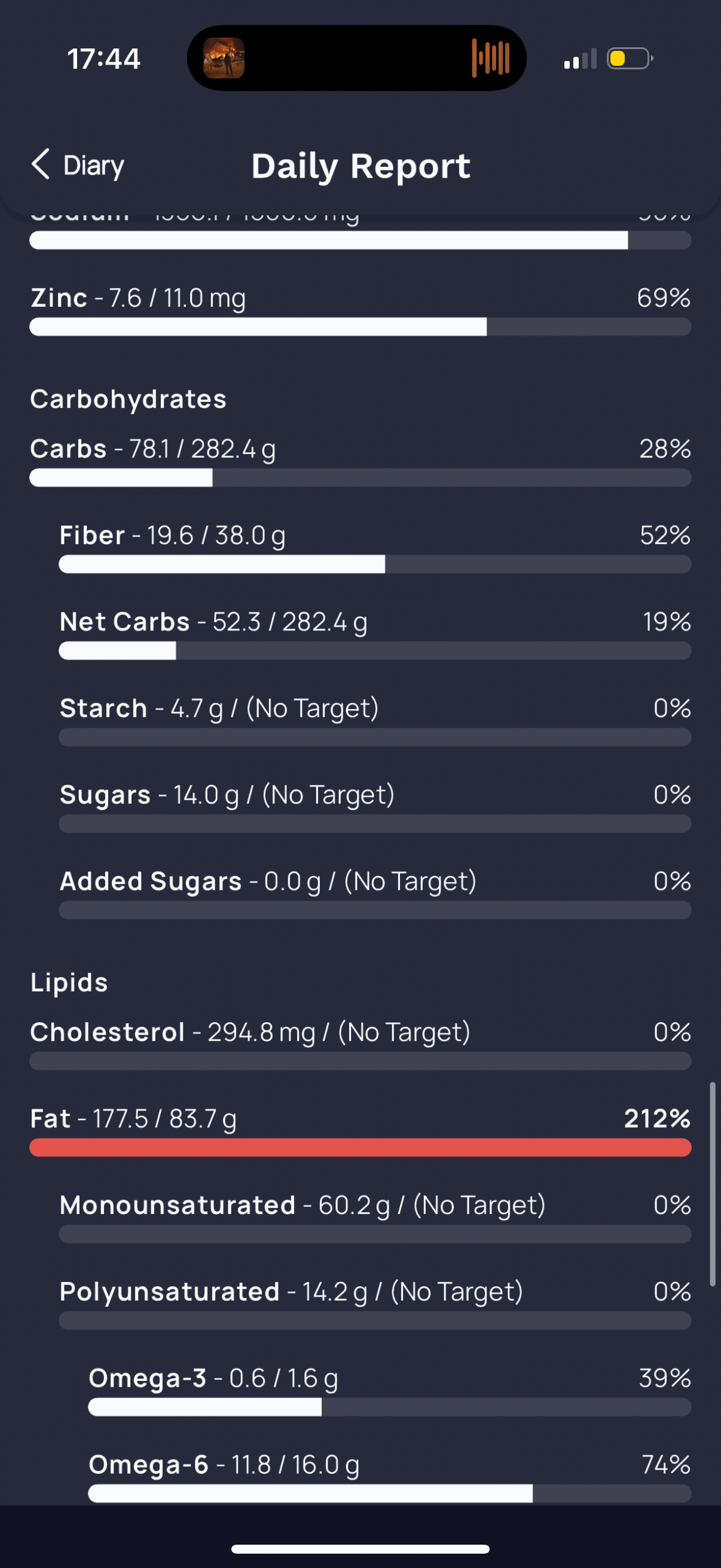The height and width of the screenshot is (1568, 721).
Task: Select the Carbs 78.1 / 282.4 g row
Action: pos(360,461)
